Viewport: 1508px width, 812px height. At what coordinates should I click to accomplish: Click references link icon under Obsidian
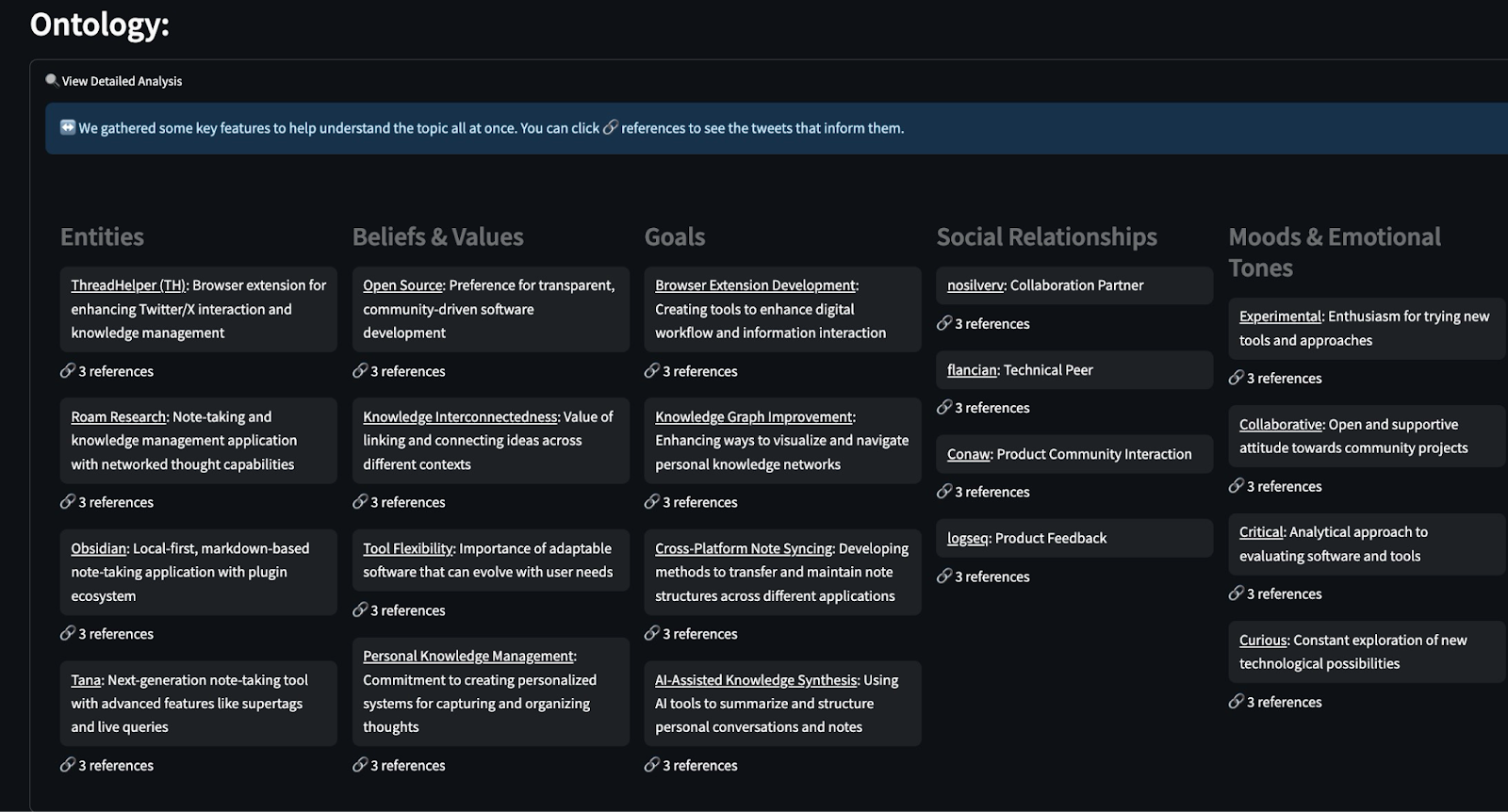pyautogui.click(x=68, y=634)
